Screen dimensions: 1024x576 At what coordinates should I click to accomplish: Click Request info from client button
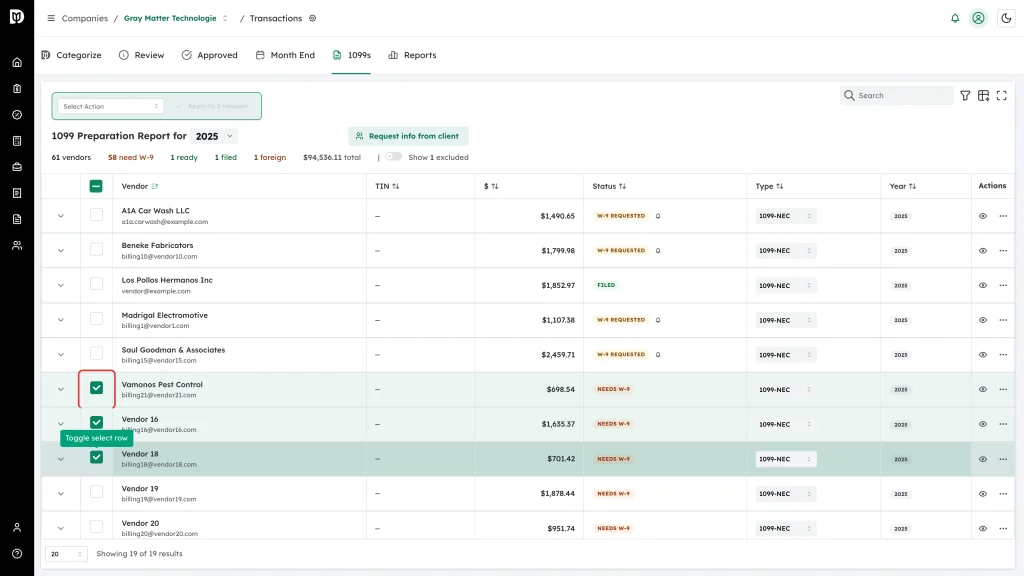pyautogui.click(x=408, y=136)
